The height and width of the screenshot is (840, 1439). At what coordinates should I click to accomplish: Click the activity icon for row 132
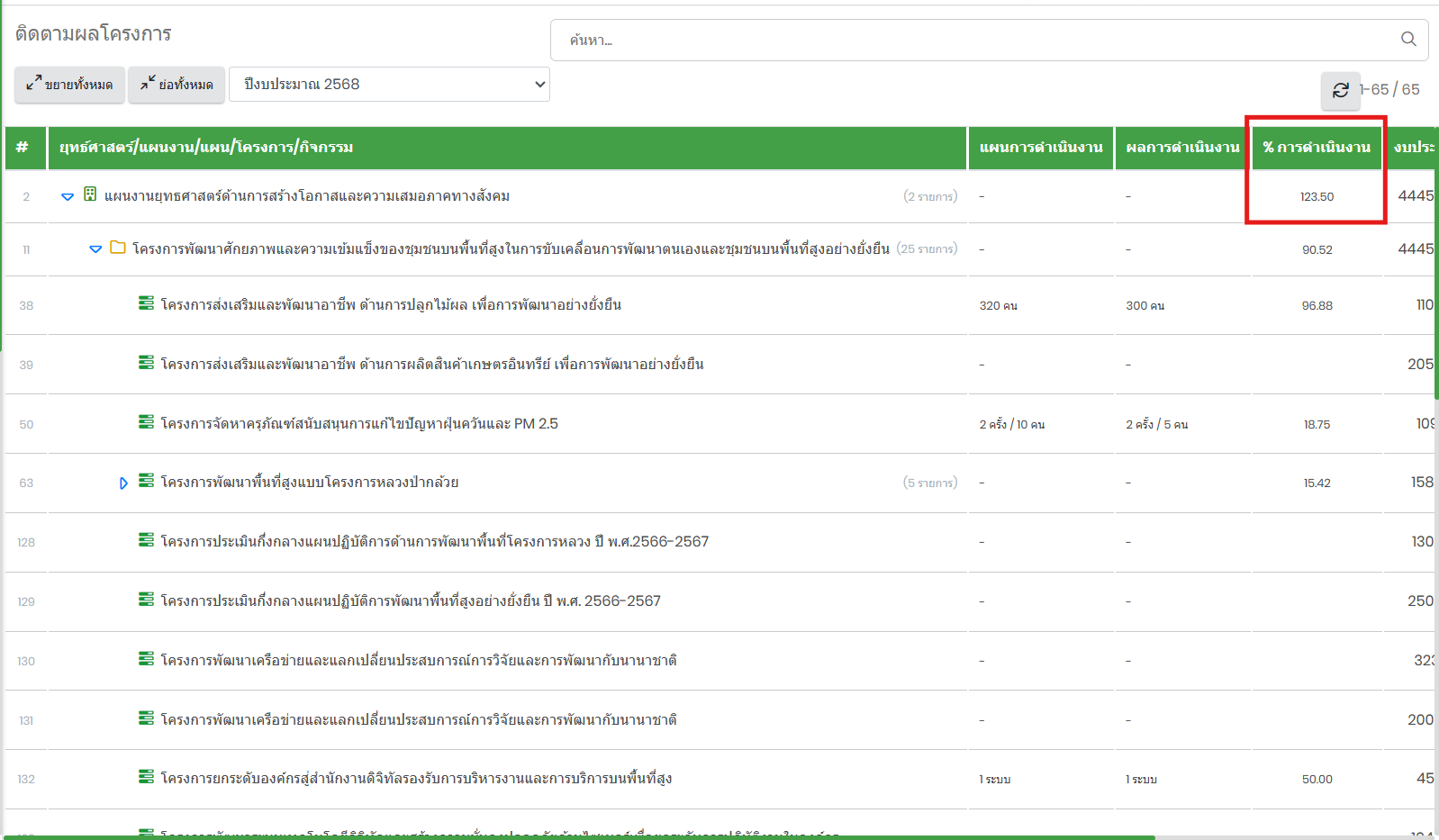(x=146, y=777)
